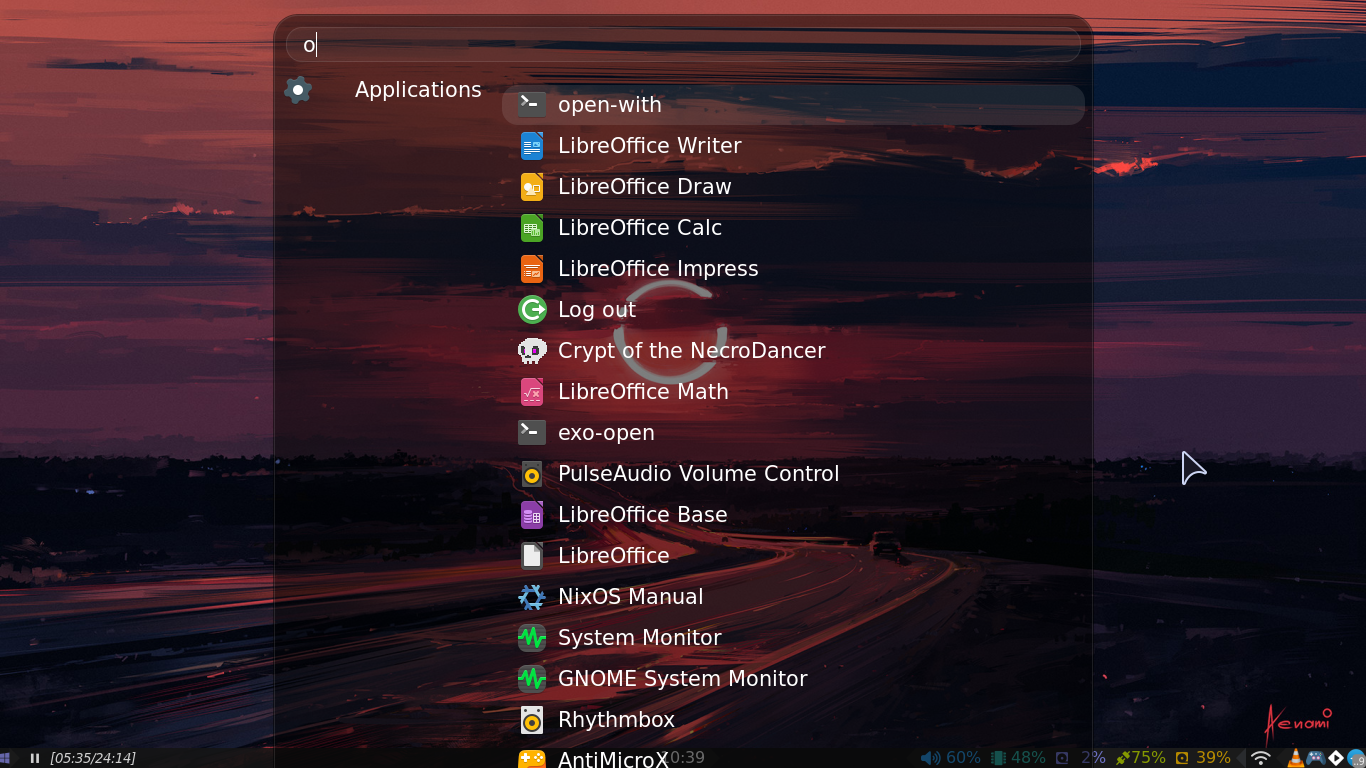Open the NixOS Manual entry

click(793, 597)
